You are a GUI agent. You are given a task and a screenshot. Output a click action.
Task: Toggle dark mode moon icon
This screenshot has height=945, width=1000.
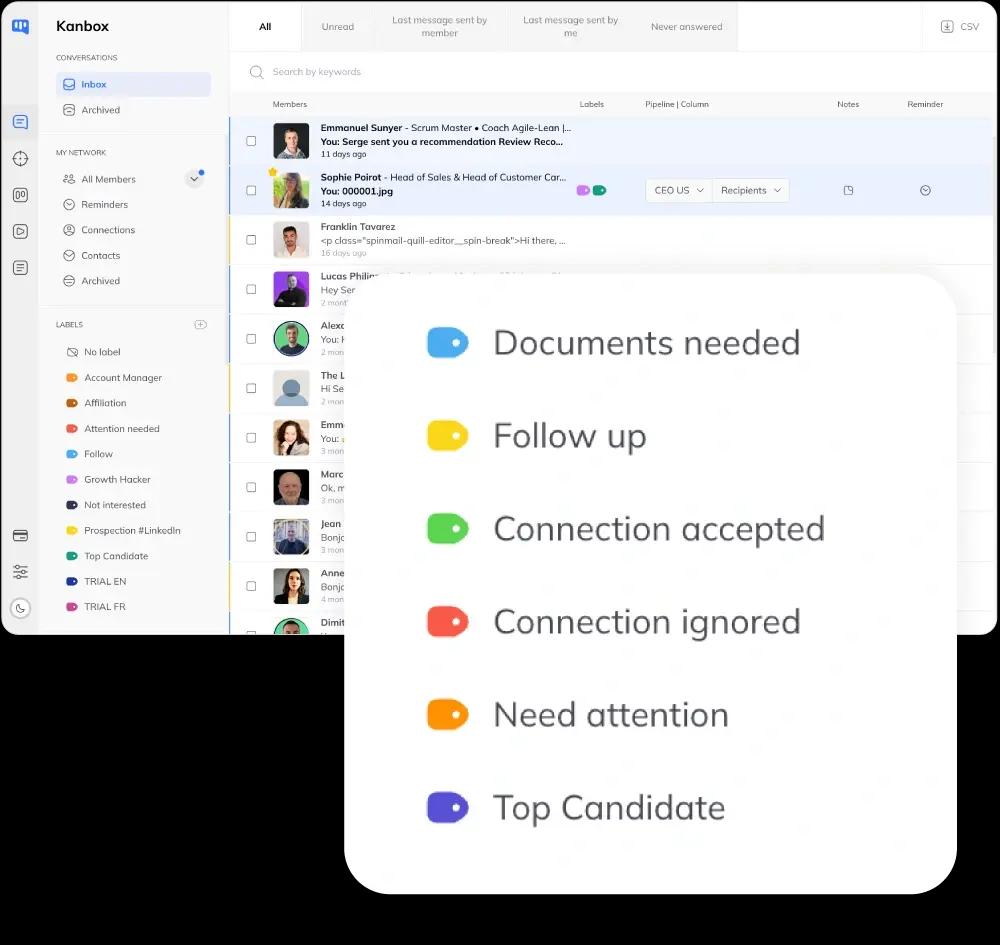pyautogui.click(x=20, y=608)
